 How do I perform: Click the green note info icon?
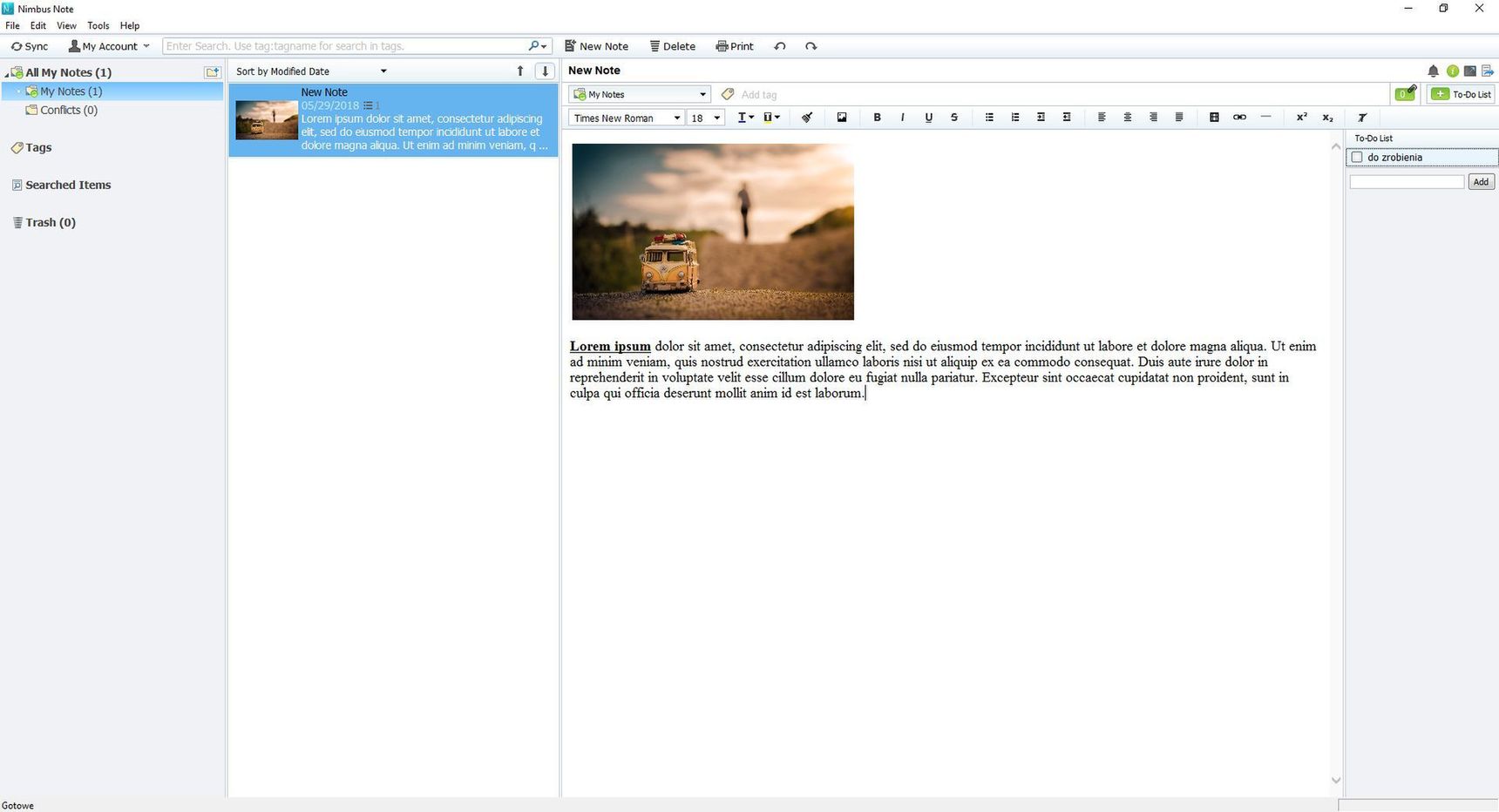(1452, 71)
